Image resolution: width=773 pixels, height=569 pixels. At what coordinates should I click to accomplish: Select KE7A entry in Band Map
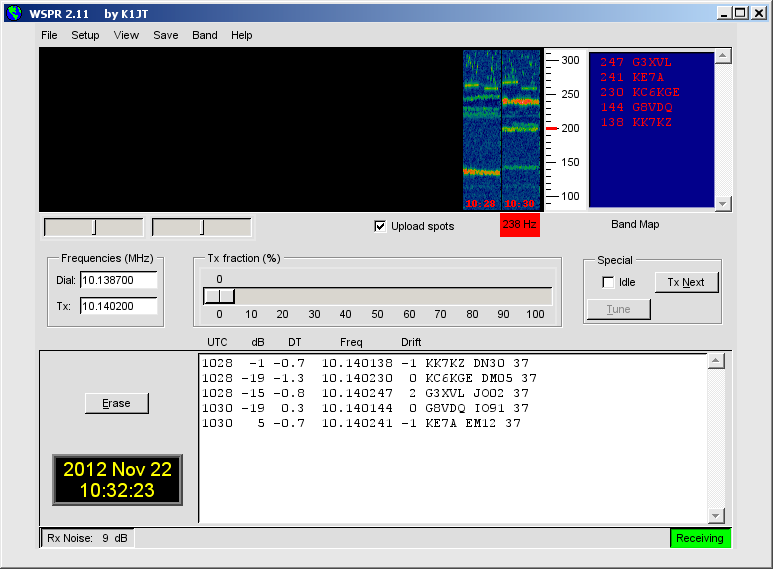coord(632,77)
